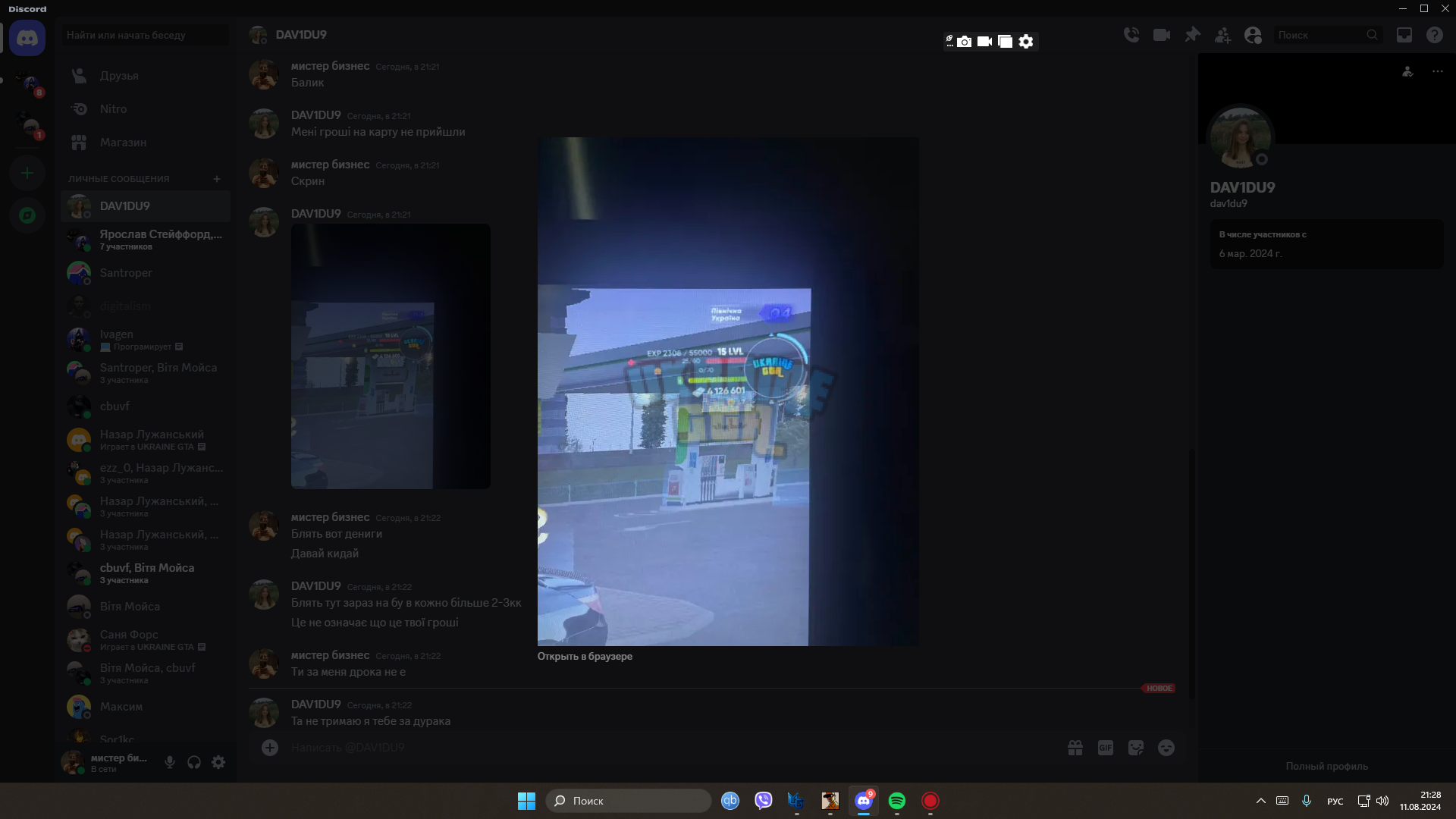Switch the РУС keyboard language

point(1335,802)
